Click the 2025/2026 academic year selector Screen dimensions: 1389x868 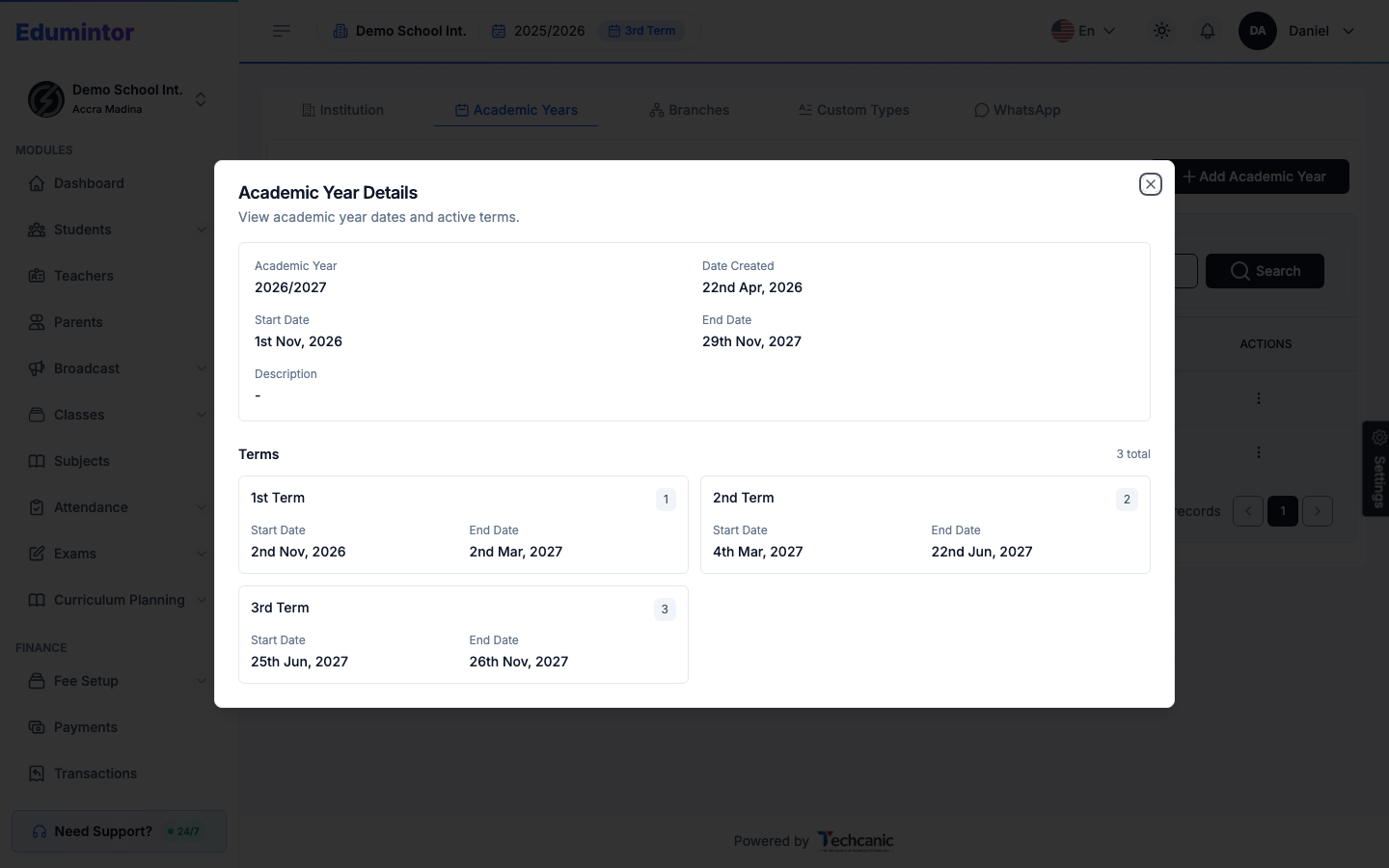click(538, 31)
